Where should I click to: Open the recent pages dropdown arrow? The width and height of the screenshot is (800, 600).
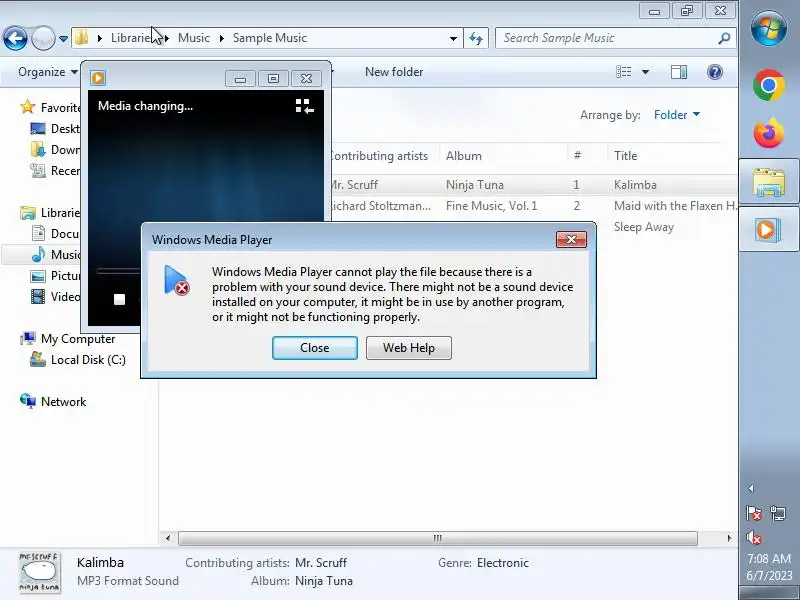tap(63, 38)
